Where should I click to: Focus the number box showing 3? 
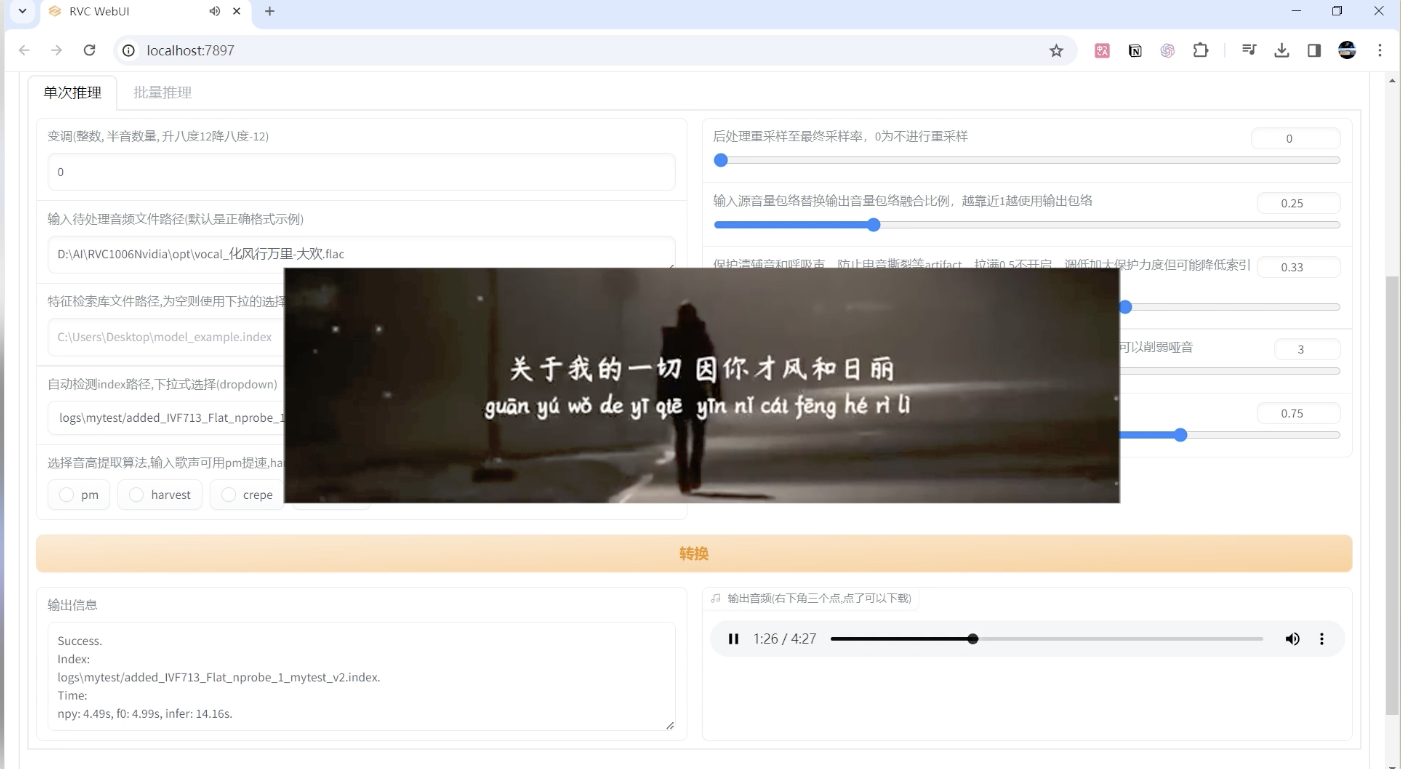click(1307, 349)
